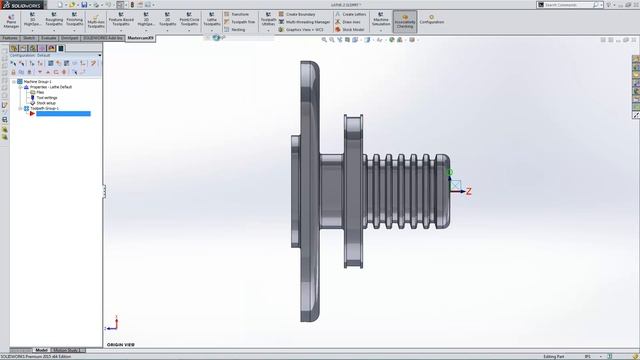The height and width of the screenshot is (360, 640).
Task: Click the Nesting command
Action: point(235,29)
